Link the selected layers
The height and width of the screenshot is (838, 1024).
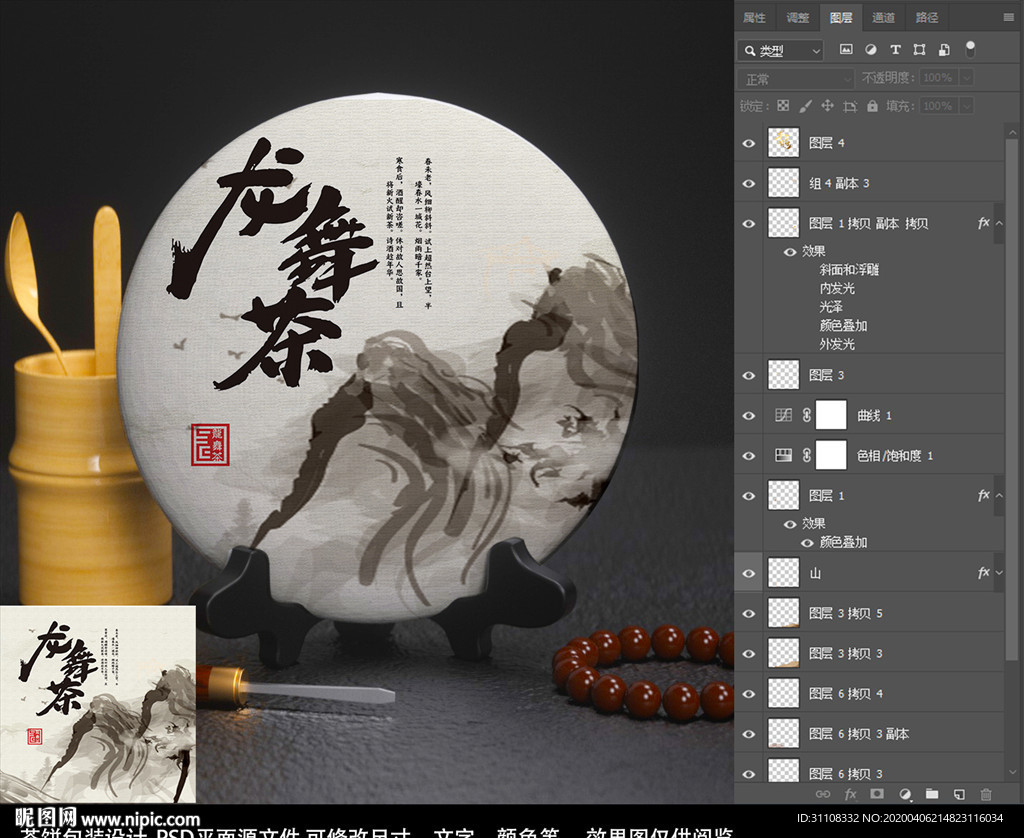[x=822, y=794]
